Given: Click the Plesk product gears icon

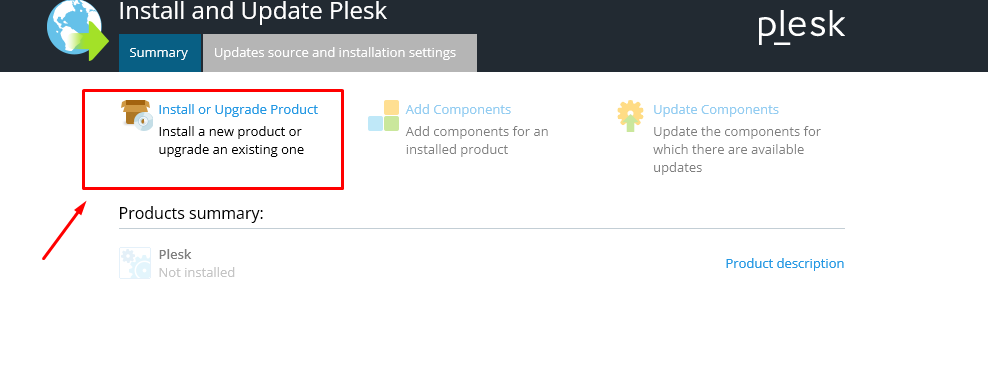Looking at the screenshot, I should pos(135,263).
